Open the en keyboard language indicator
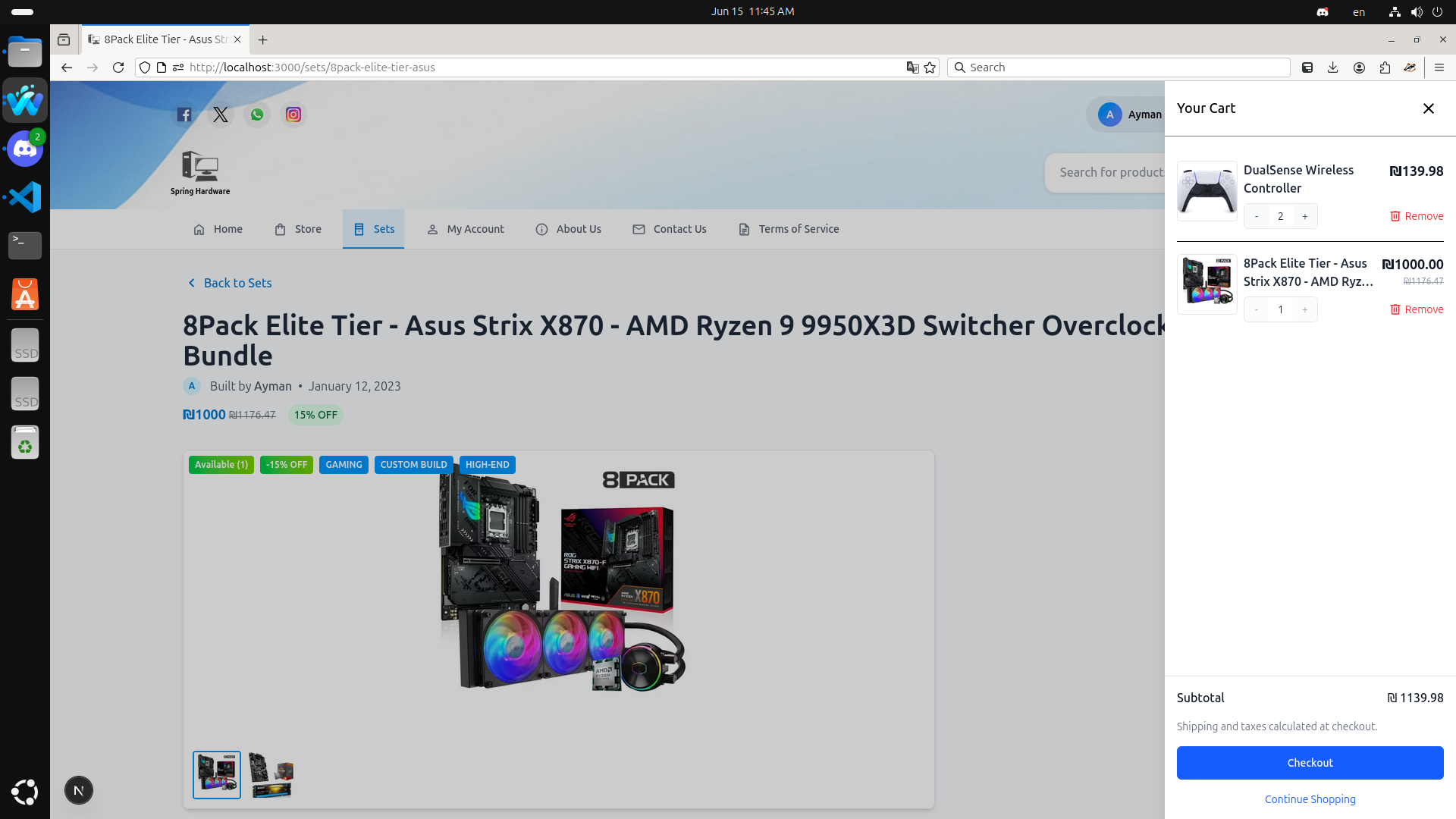 tap(1359, 12)
